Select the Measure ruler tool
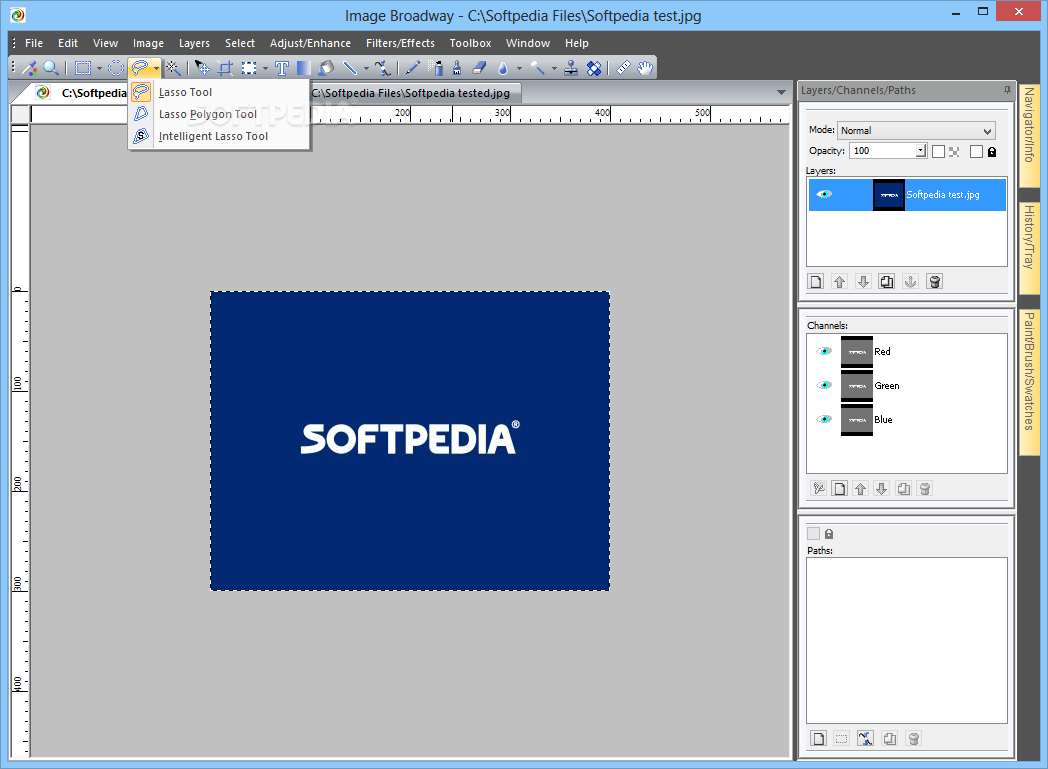This screenshot has height=769, width=1048. coord(623,67)
